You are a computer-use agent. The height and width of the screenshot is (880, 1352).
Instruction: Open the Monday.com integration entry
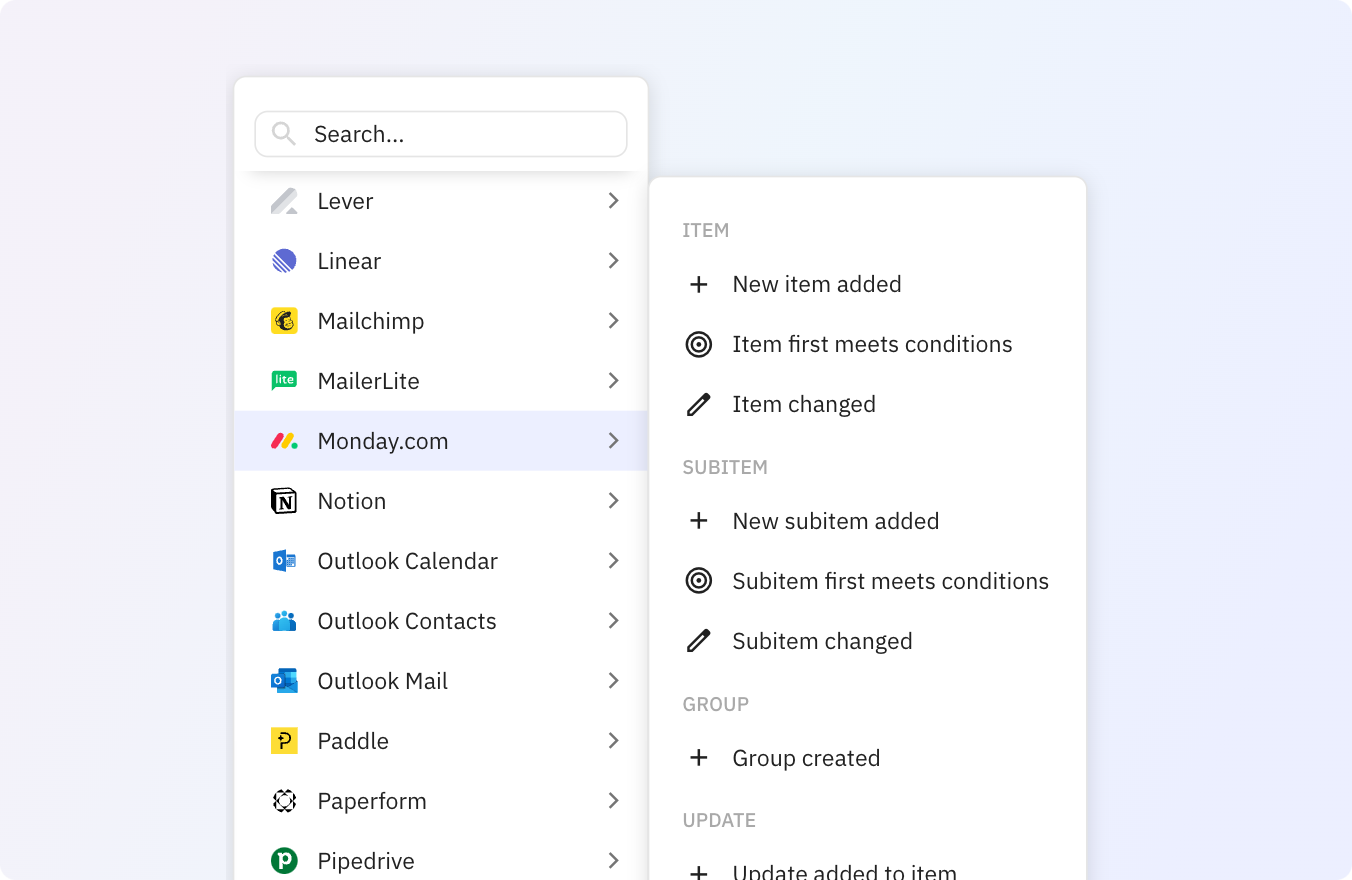click(441, 441)
